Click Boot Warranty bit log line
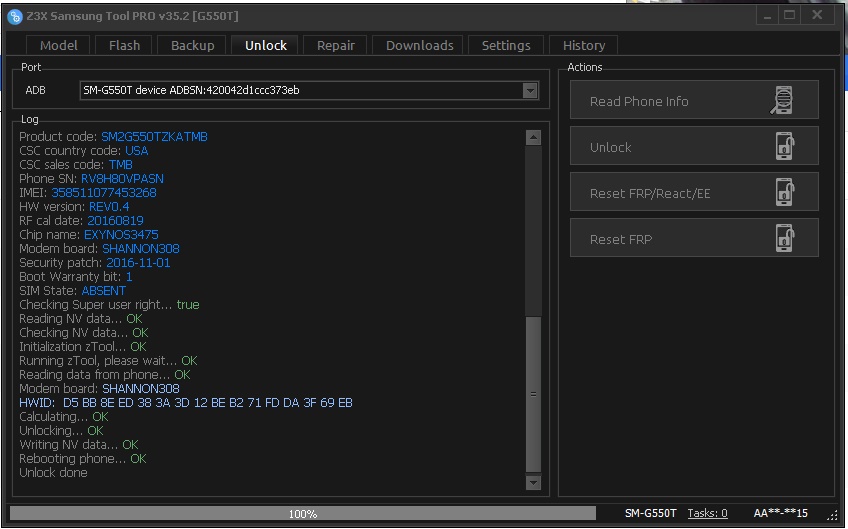This screenshot has width=848, height=529. coord(76,277)
